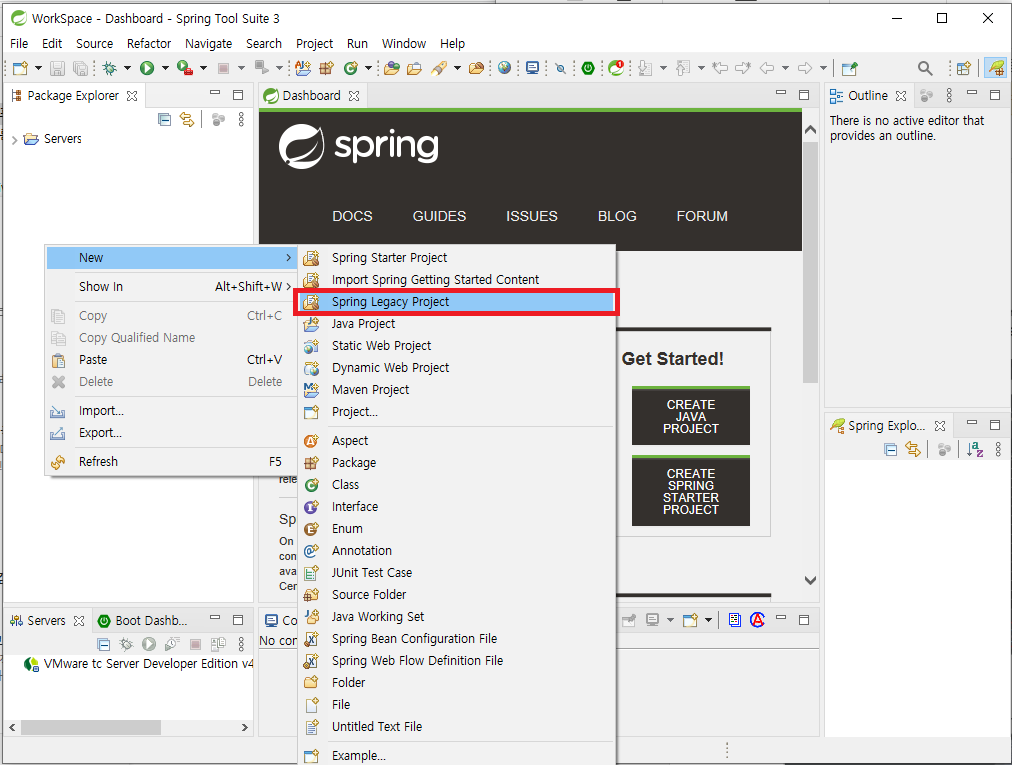Click the green Boot Dashboard power icon
The width and height of the screenshot is (1012, 765).
(588, 68)
